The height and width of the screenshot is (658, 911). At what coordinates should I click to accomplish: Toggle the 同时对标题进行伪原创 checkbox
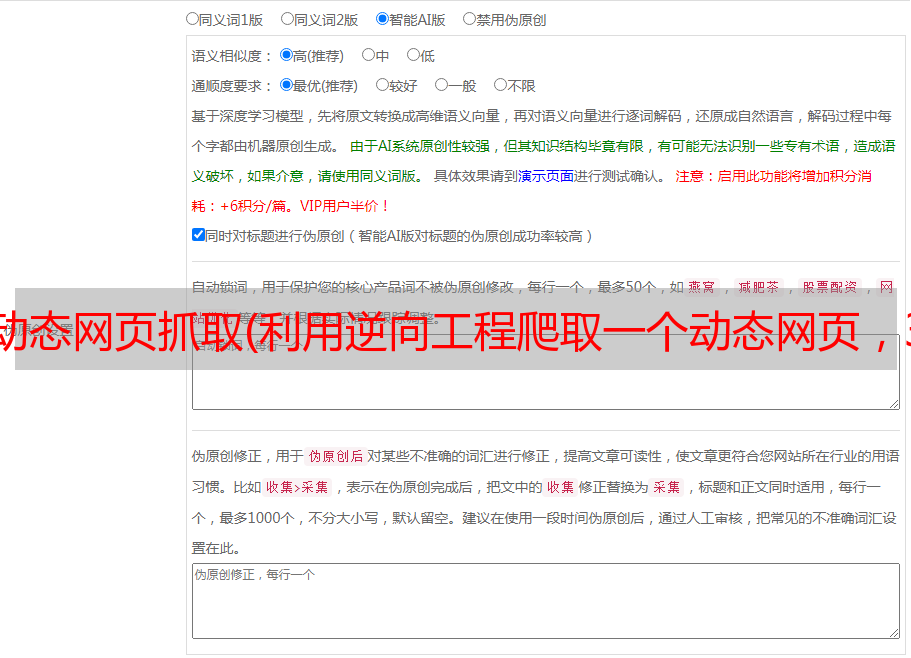(x=198, y=236)
